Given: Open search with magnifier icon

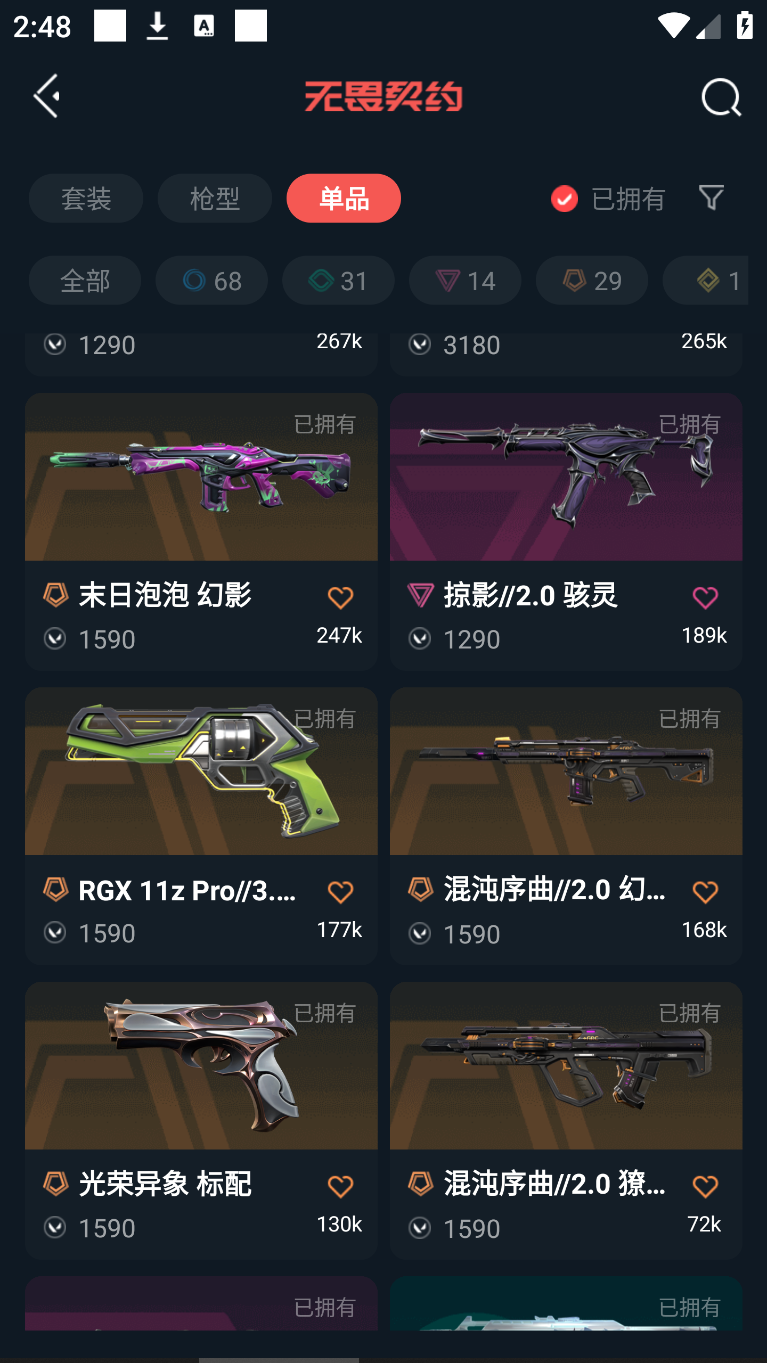Looking at the screenshot, I should 721,98.
